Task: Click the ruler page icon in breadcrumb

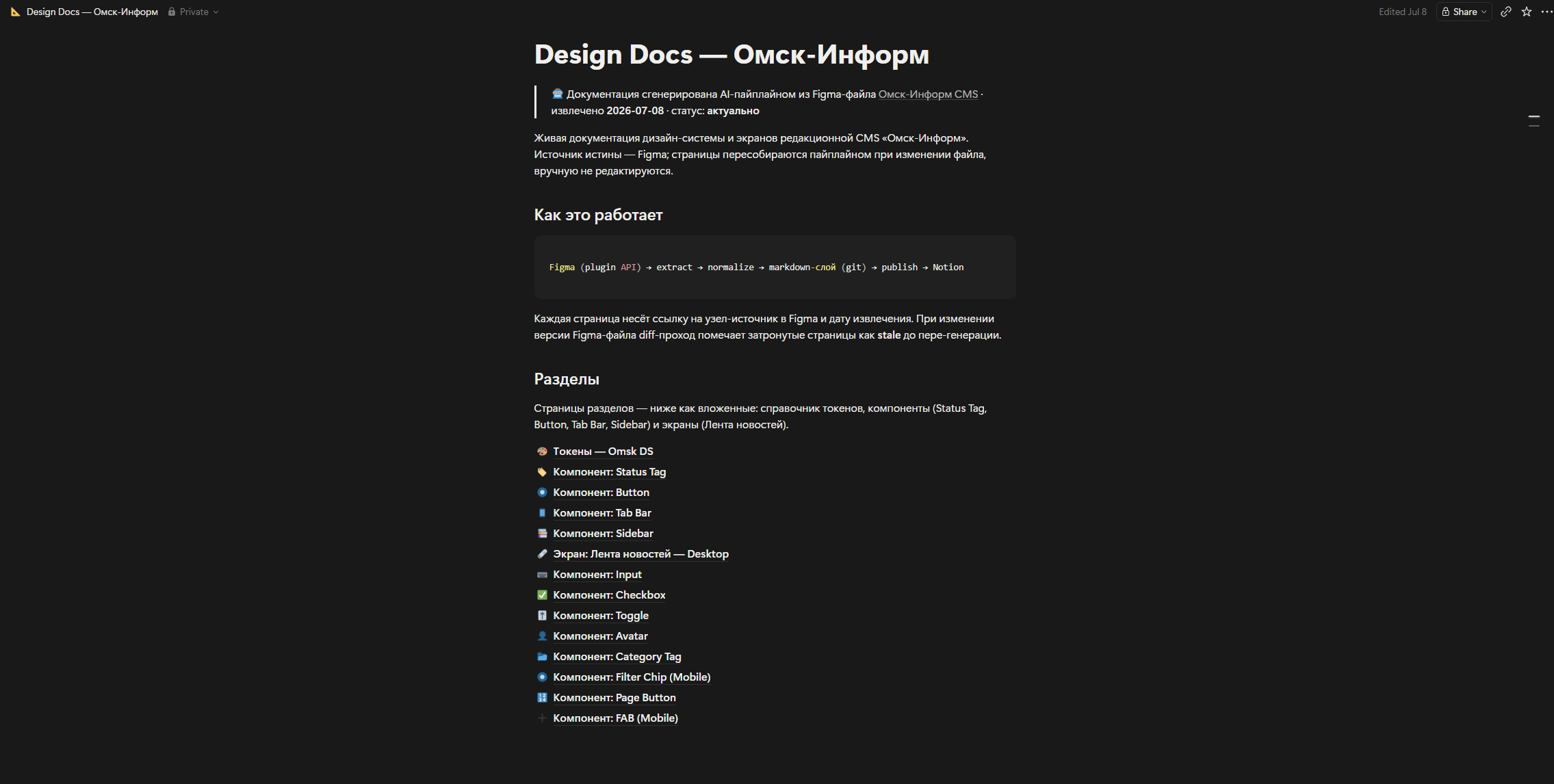Action: click(15, 12)
